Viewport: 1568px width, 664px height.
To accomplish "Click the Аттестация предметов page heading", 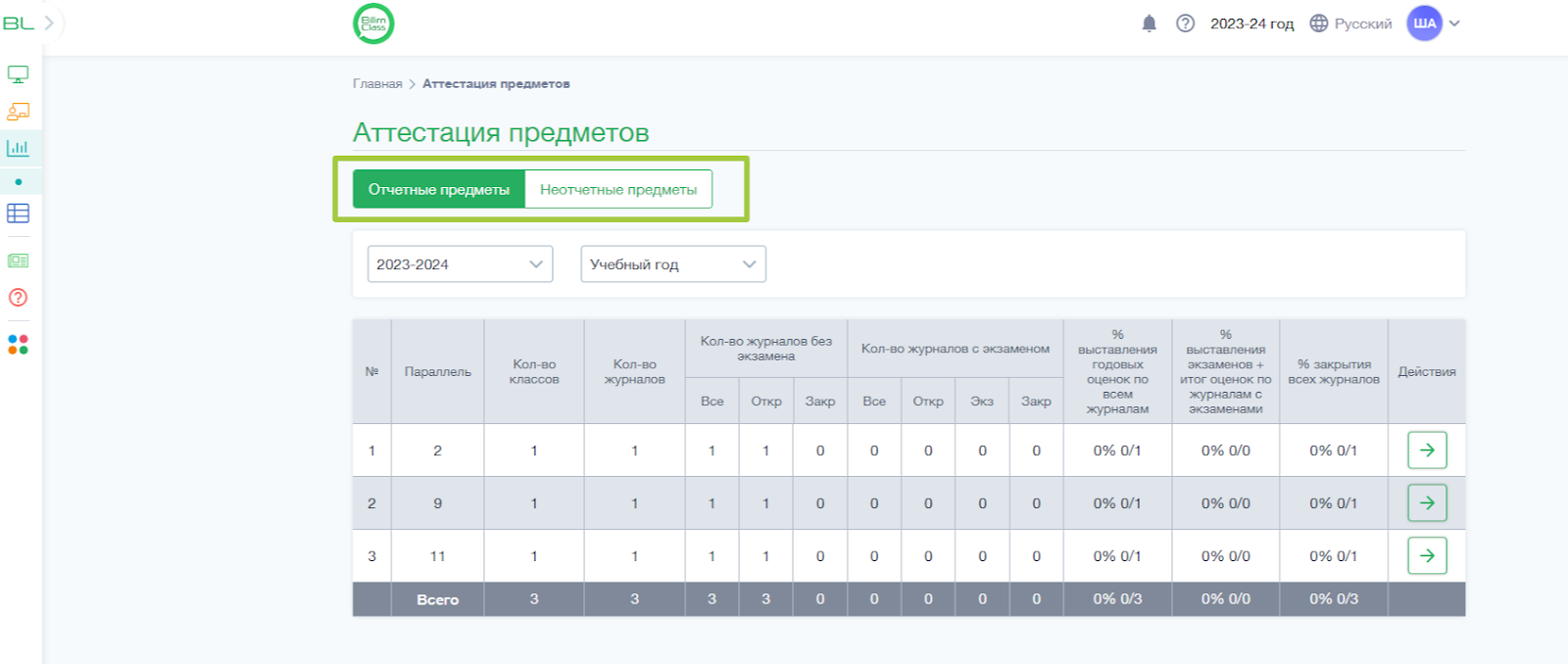I will [x=501, y=132].
